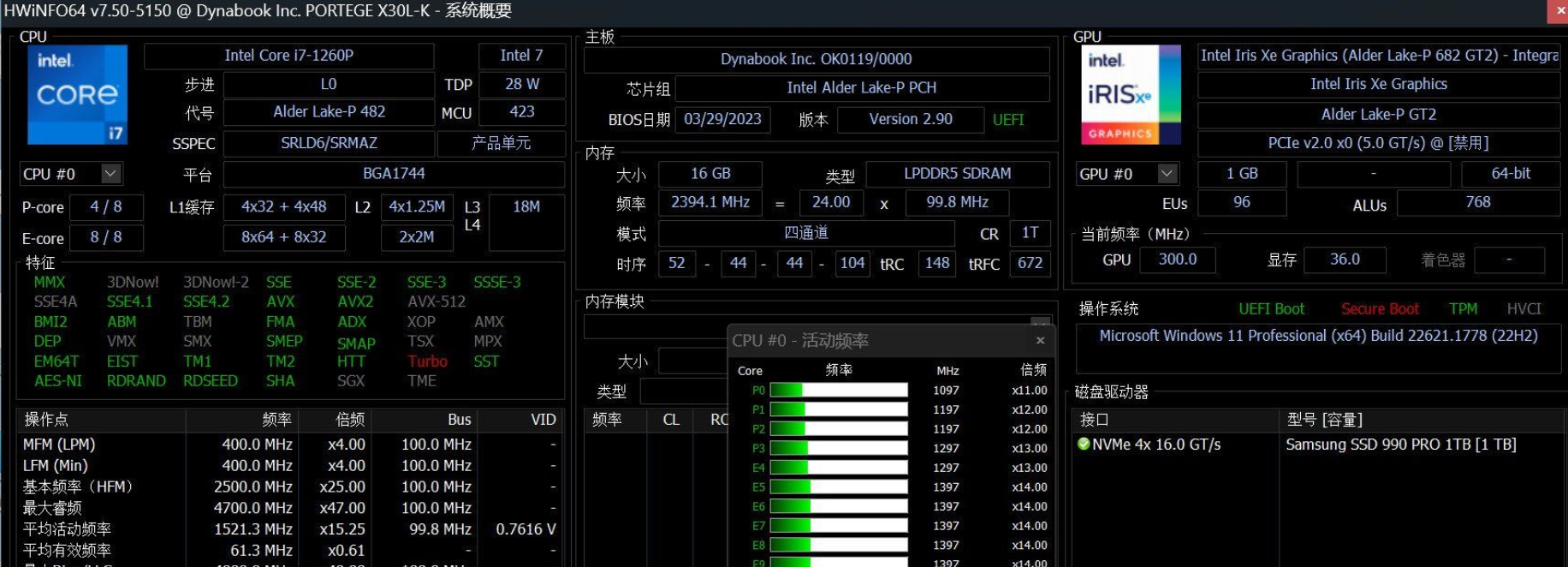
Task: Click the Intel Core i7 CPU logo
Action: point(77,94)
